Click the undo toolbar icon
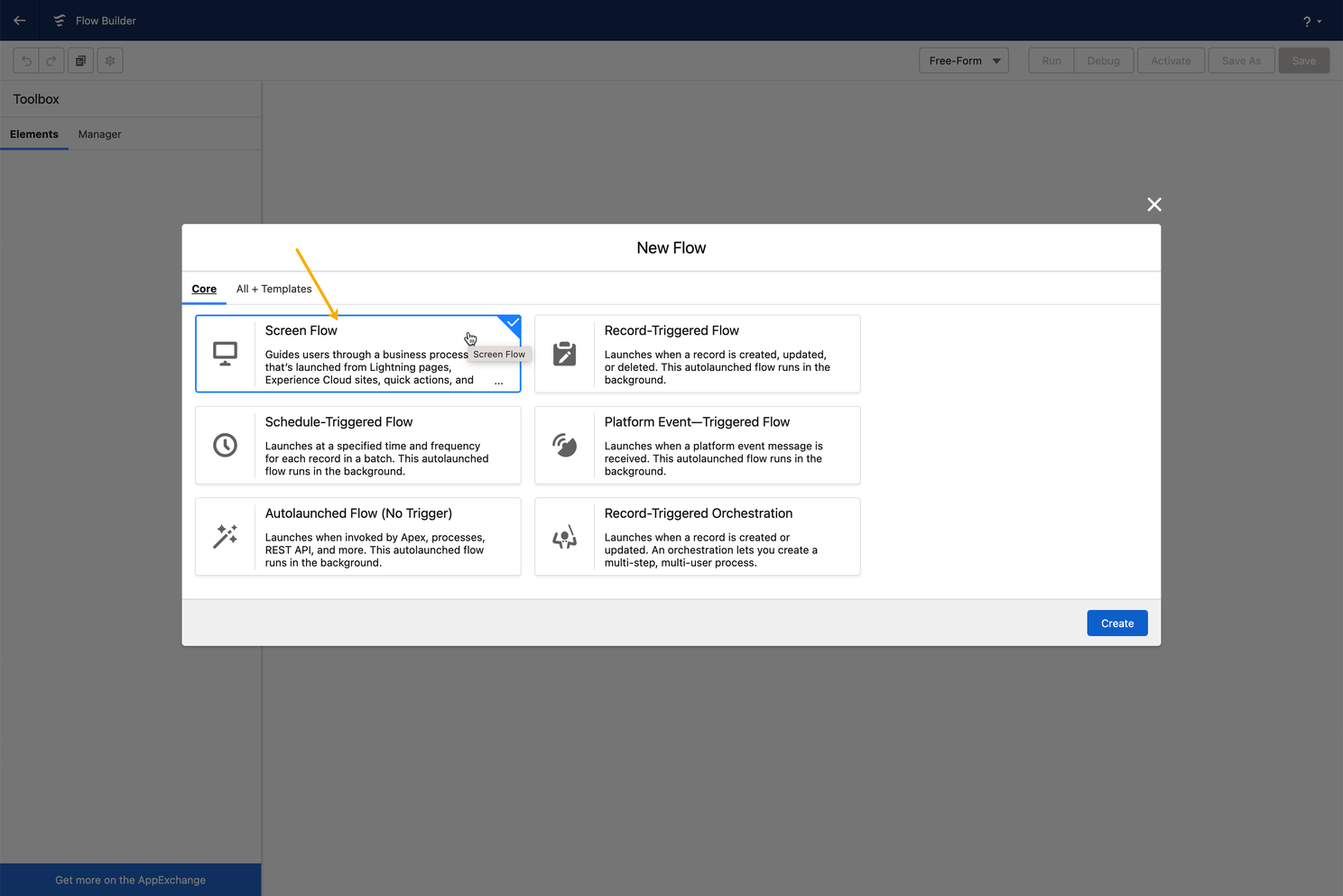The height and width of the screenshot is (896, 1343). [x=26, y=60]
